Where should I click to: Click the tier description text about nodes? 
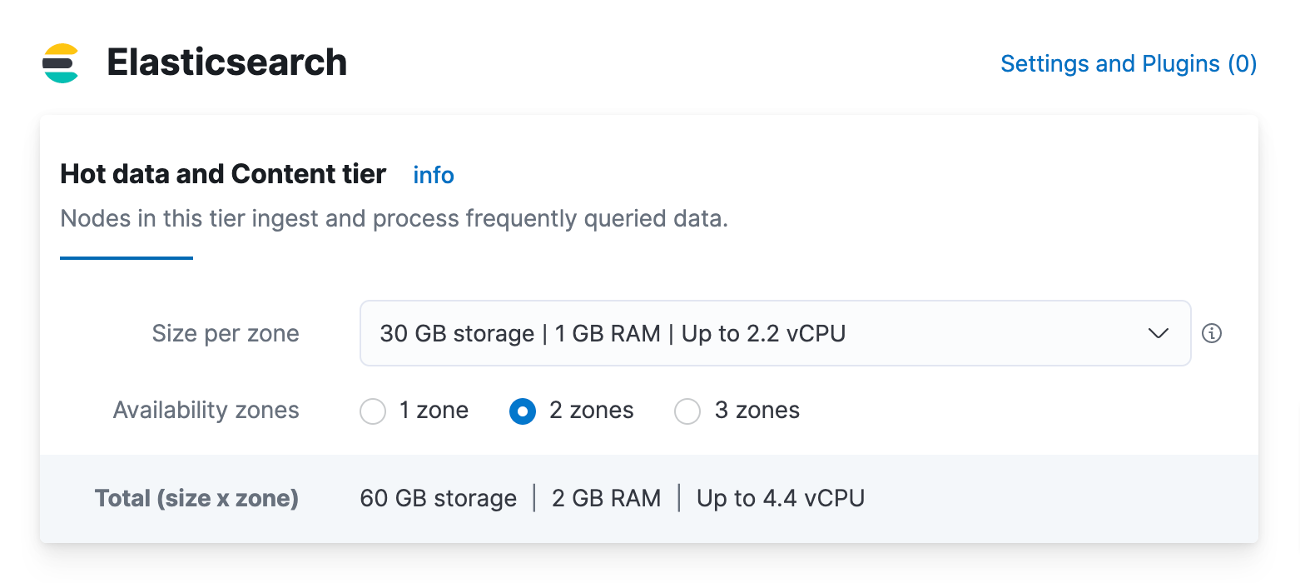(394, 218)
